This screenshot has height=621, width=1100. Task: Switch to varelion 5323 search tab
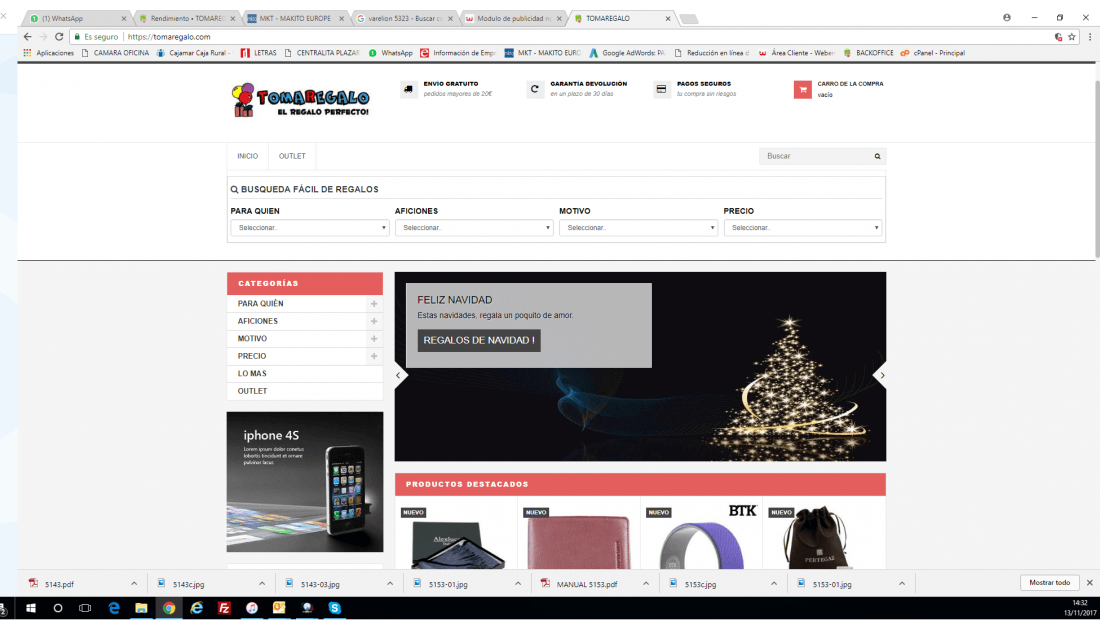click(403, 18)
